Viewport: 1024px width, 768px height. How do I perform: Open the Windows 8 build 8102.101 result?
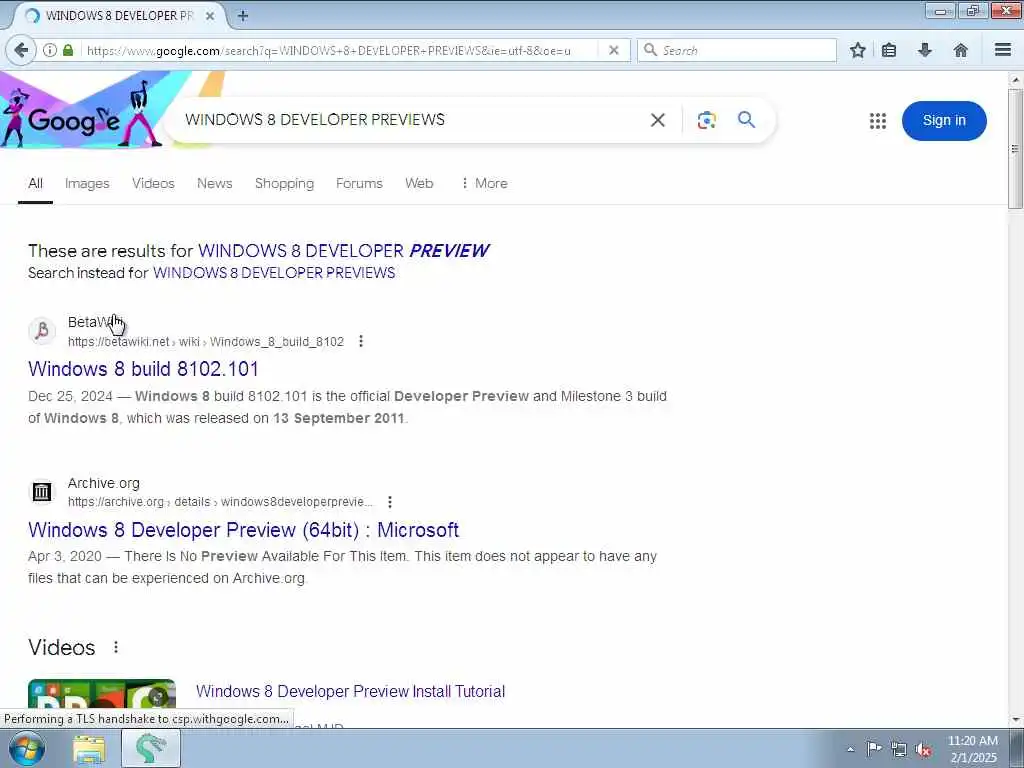coord(143,369)
